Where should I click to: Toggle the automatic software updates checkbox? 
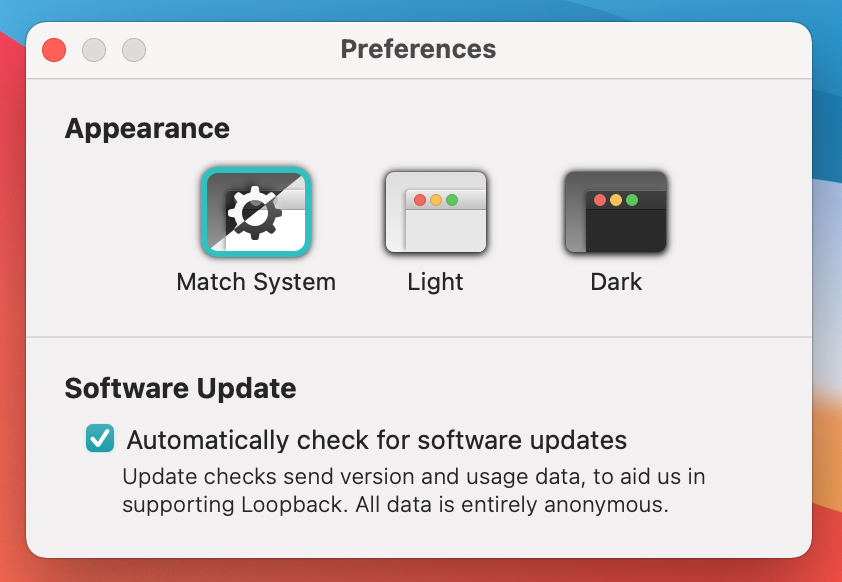click(100, 438)
